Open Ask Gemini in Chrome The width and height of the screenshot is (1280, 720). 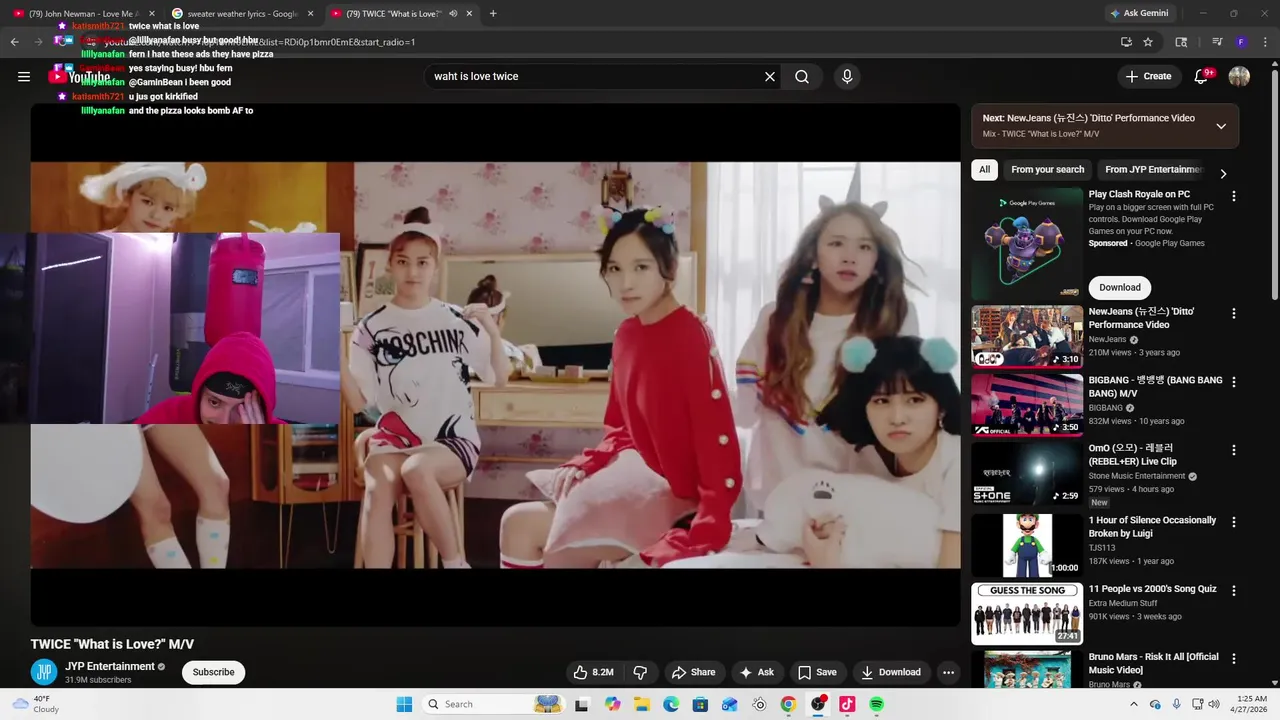click(x=1138, y=14)
